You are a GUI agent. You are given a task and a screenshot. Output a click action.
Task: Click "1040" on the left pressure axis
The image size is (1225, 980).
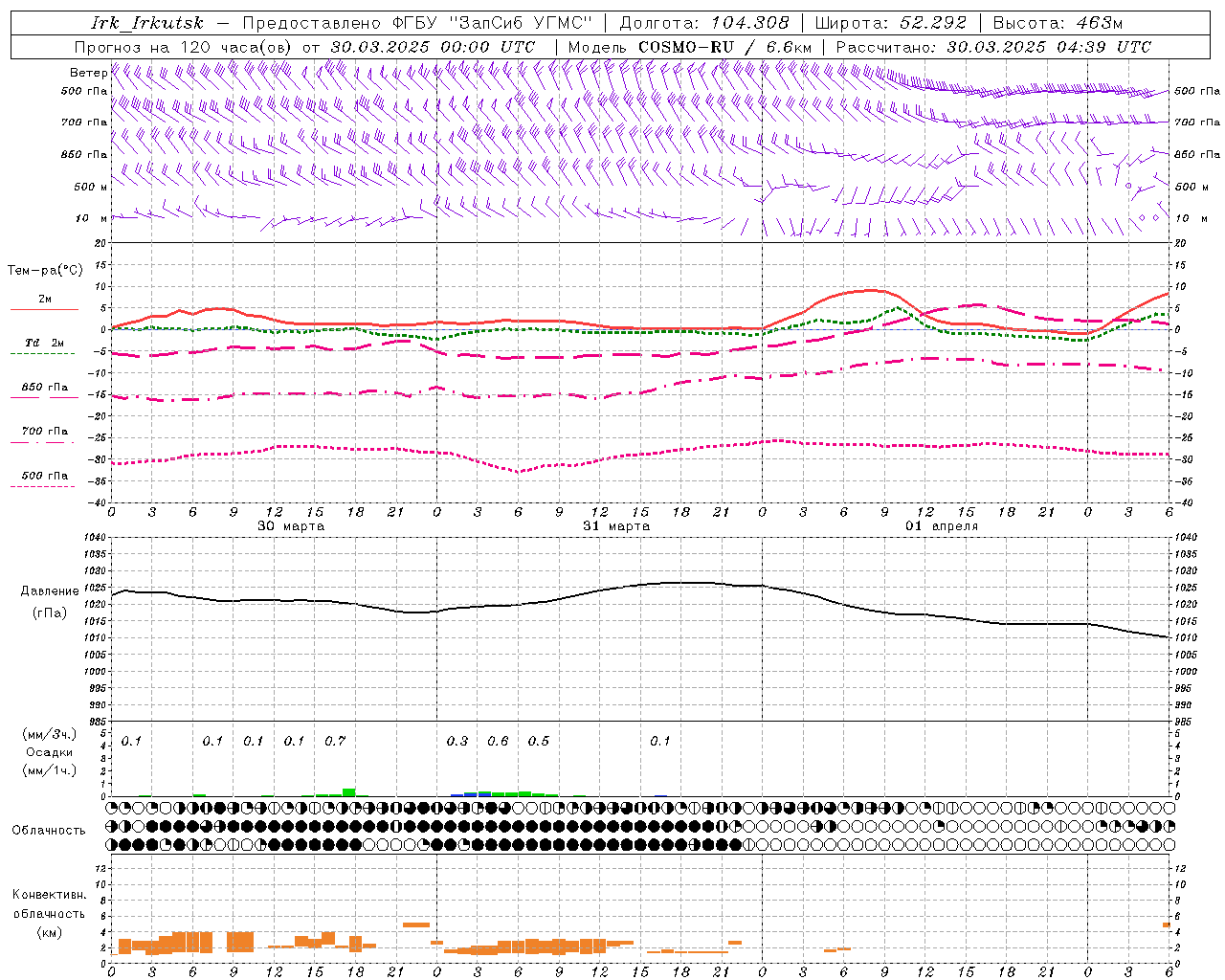[x=93, y=538]
